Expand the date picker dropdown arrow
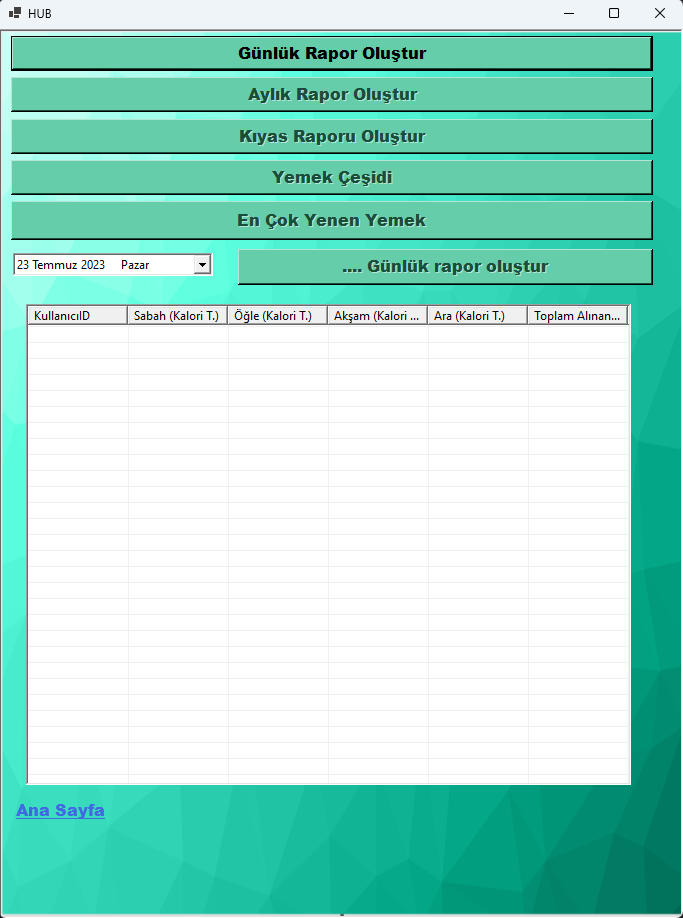 point(202,265)
